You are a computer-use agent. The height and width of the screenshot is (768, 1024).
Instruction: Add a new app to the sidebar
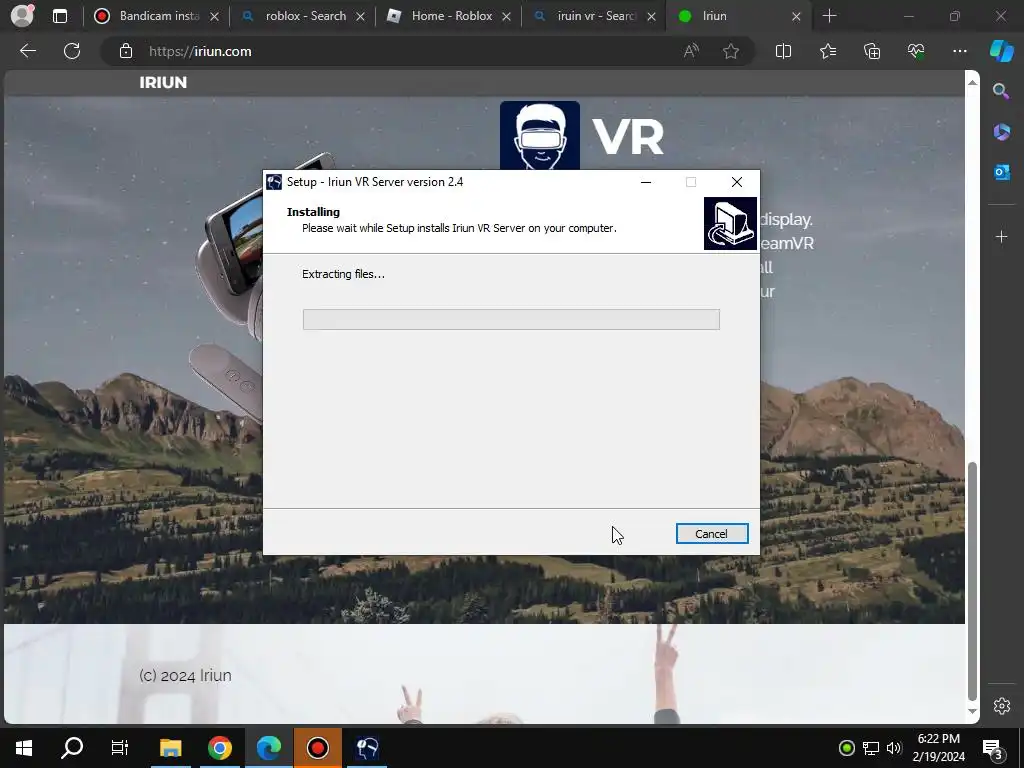pos(1001,236)
